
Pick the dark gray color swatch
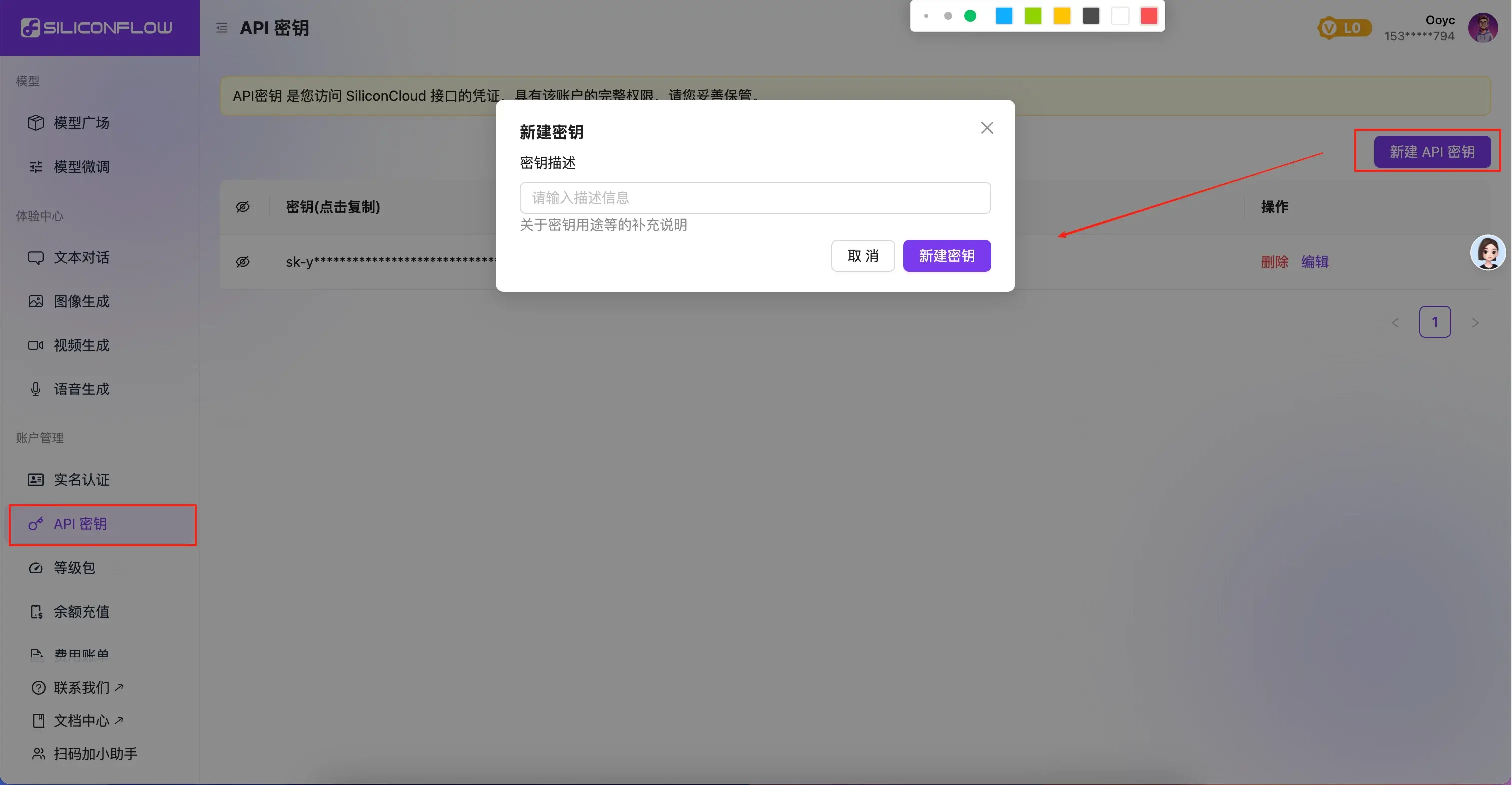[1091, 16]
